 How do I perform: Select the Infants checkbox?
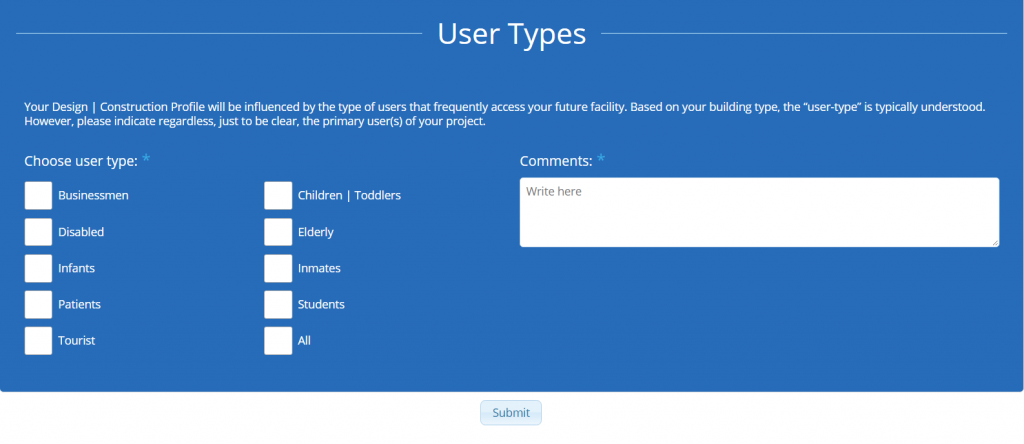38,268
